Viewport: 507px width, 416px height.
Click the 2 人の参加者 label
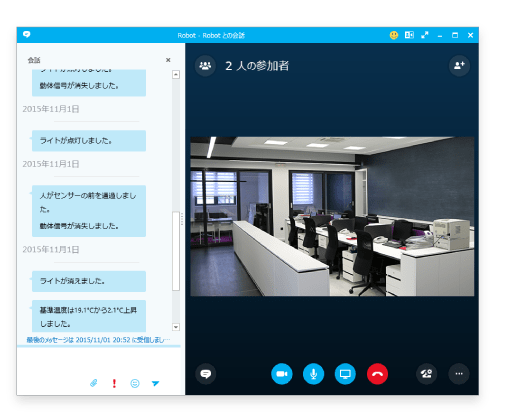257,66
